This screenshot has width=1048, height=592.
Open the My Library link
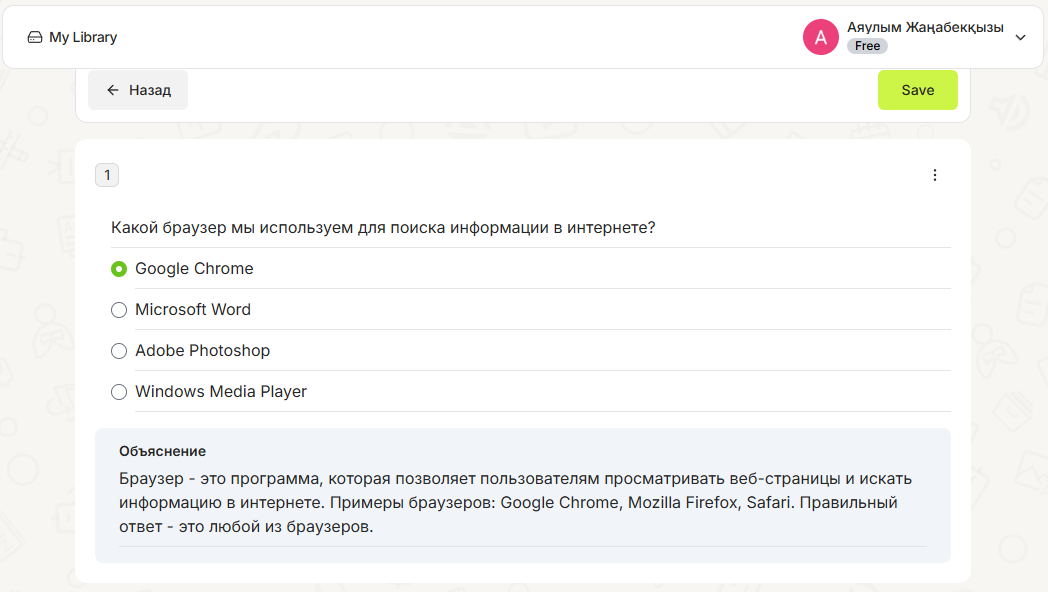coord(72,37)
